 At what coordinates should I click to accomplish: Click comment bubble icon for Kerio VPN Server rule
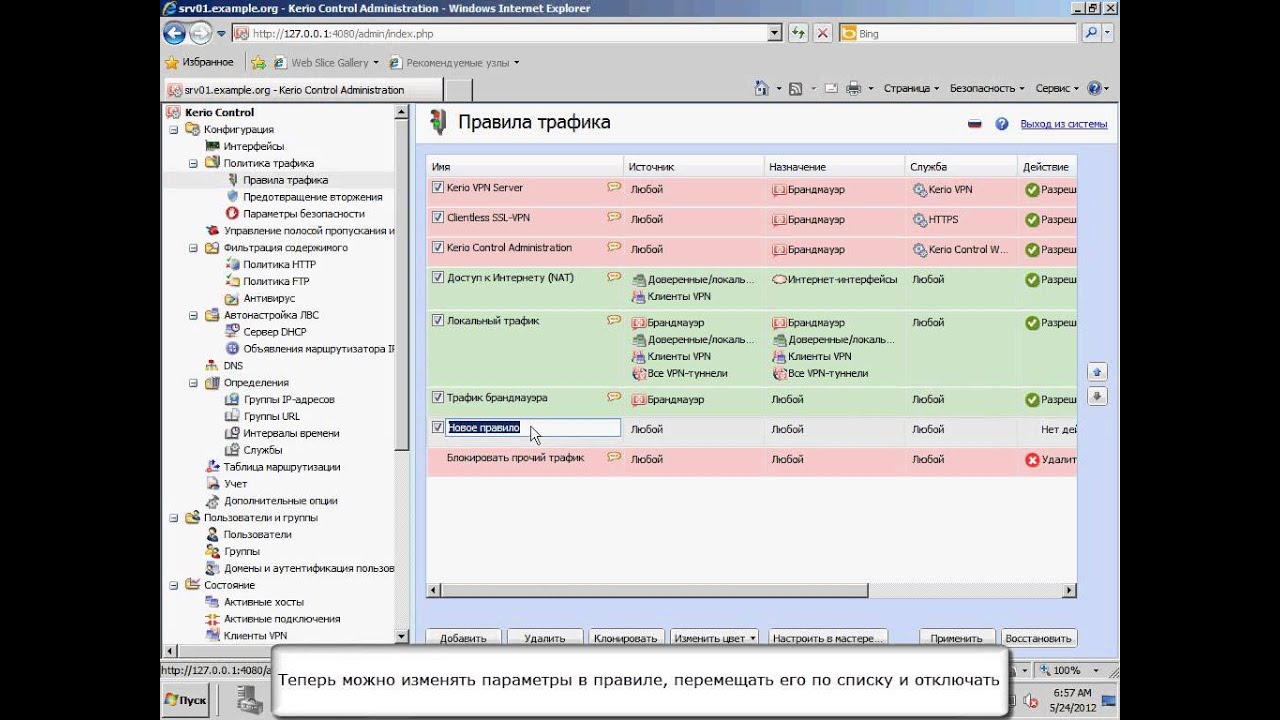(x=614, y=187)
